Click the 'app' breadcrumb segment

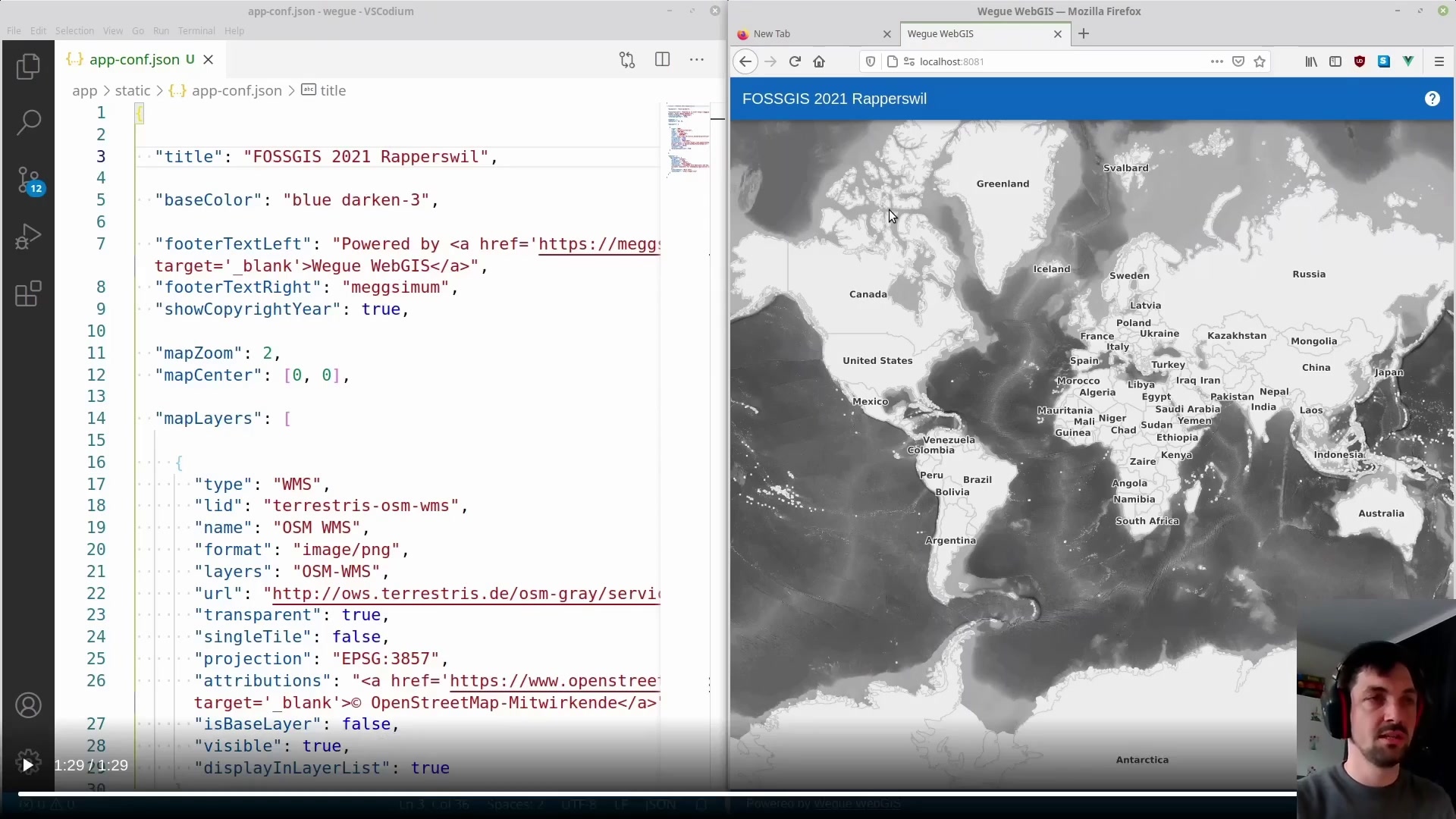coord(84,90)
